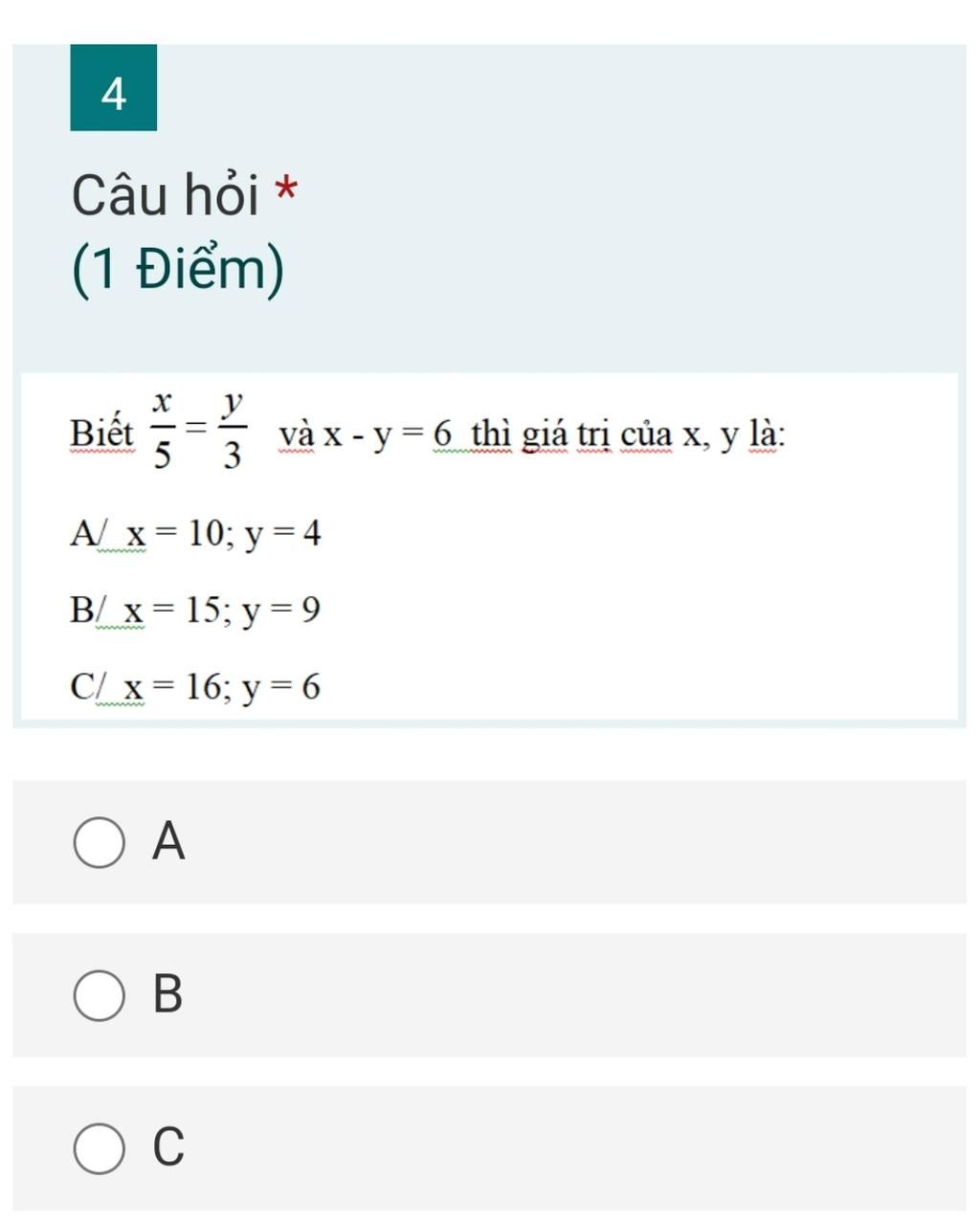Select the radio button for answer B
This screenshot has height=1224, width=980.
[x=99, y=995]
